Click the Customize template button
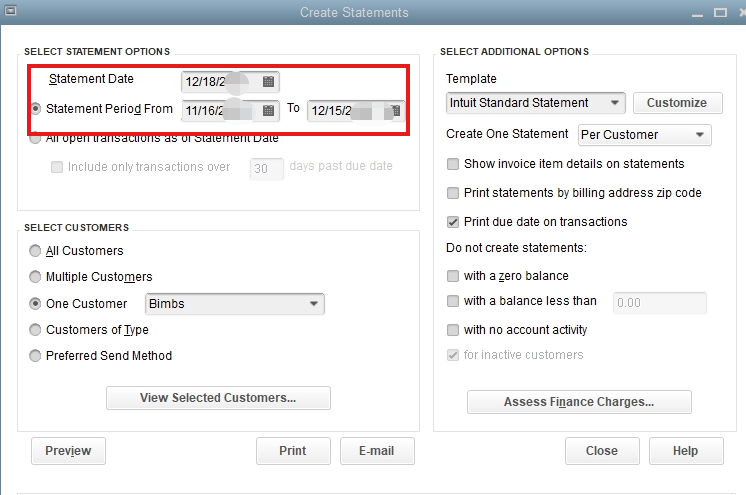Image resolution: width=746 pixels, height=495 pixels. click(677, 103)
